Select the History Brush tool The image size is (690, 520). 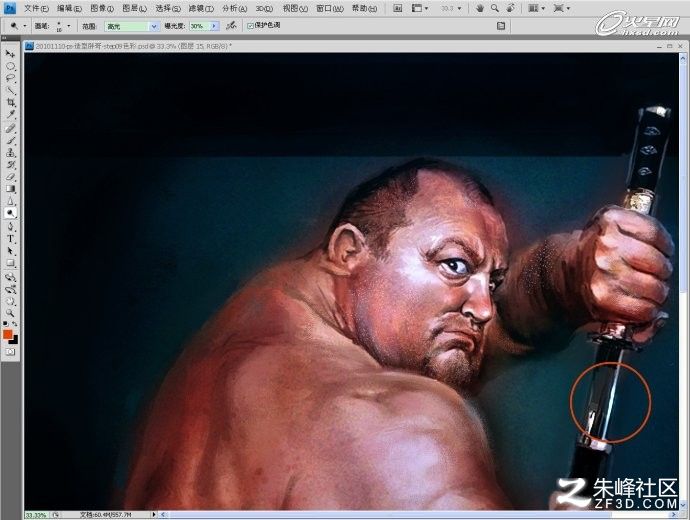(x=11, y=165)
